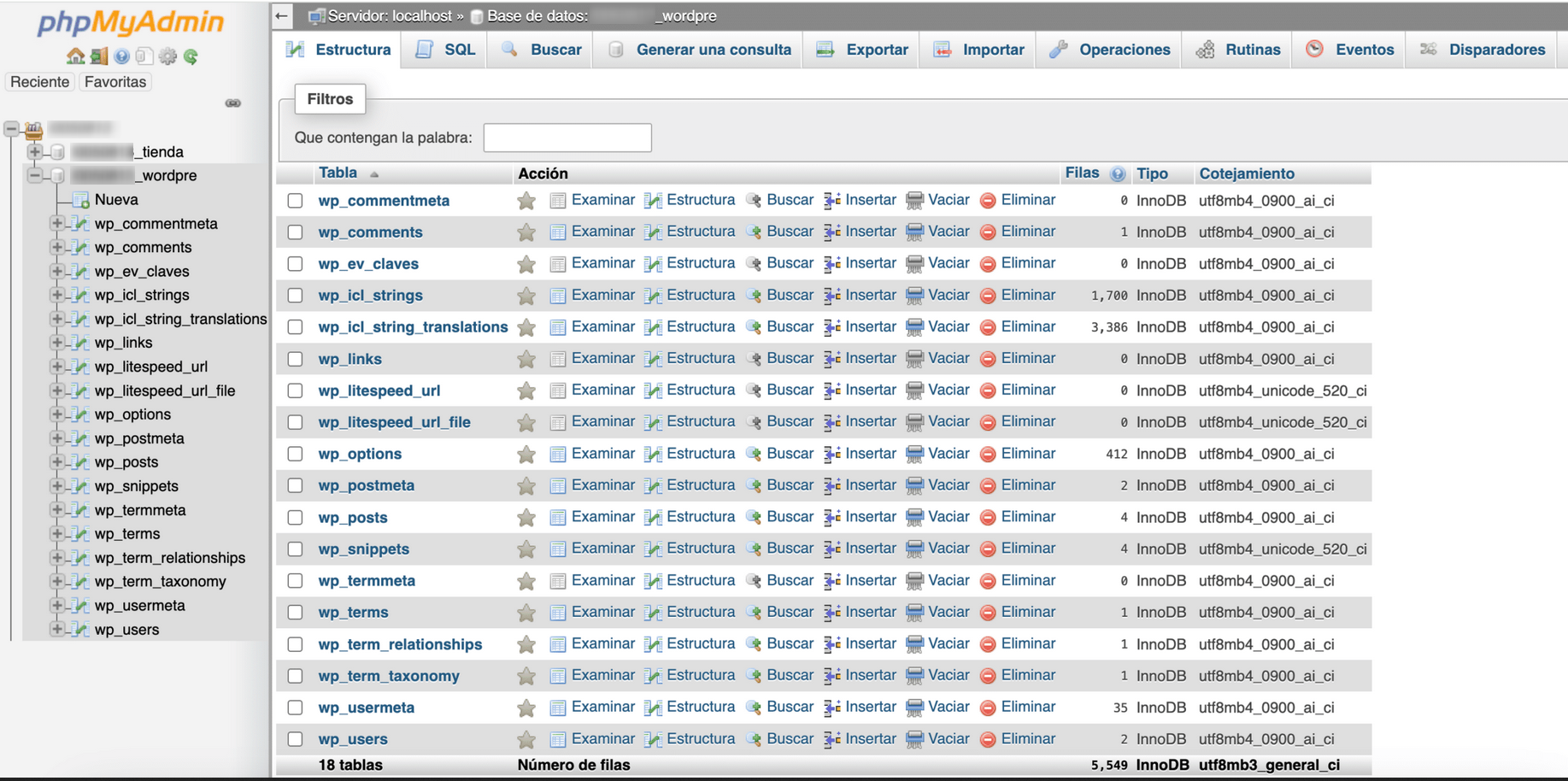Mark wp_options as favorite with the star
Image resolution: width=1568 pixels, height=781 pixels.
tap(526, 454)
